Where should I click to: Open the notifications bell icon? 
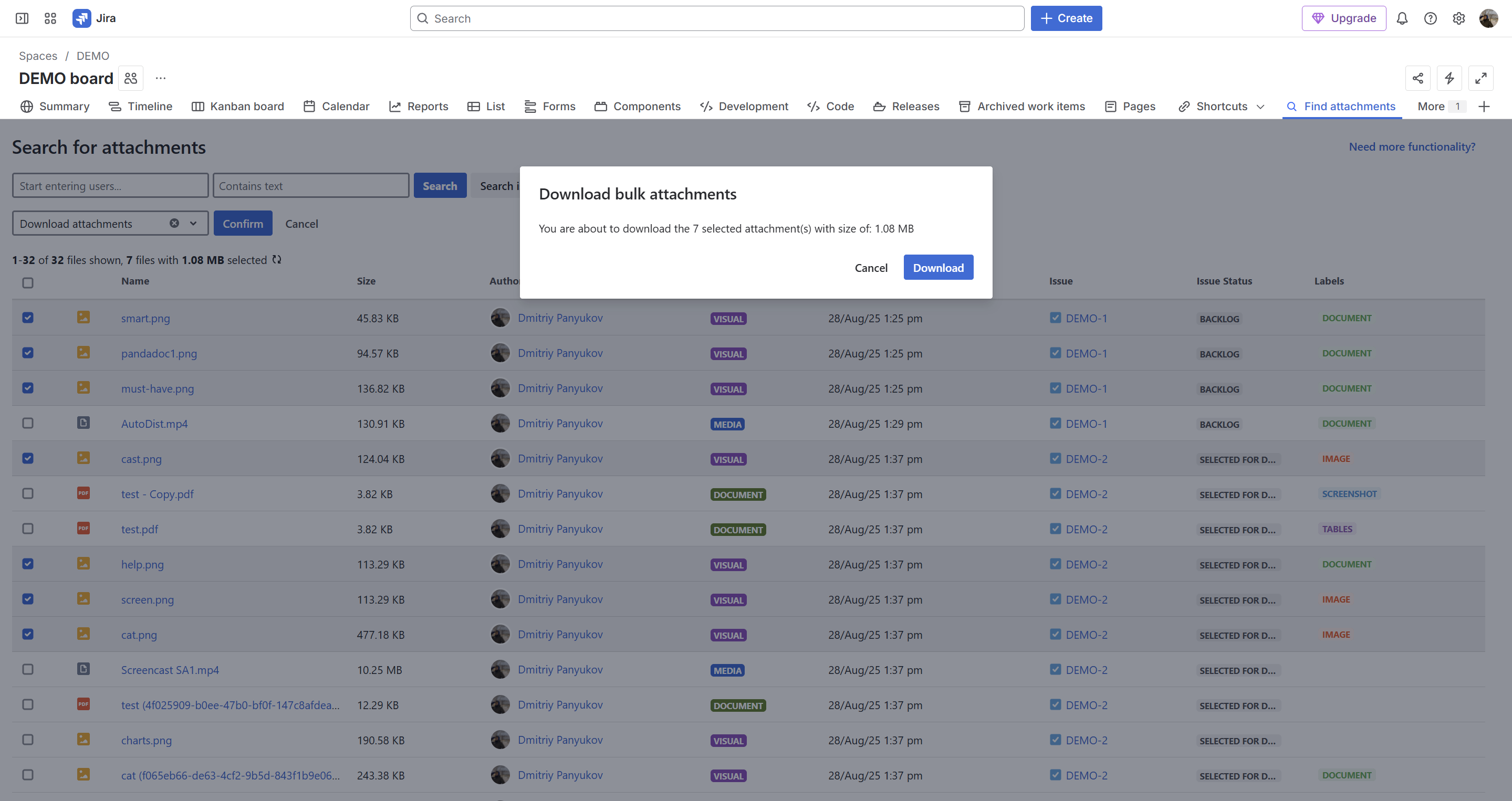pos(1402,18)
